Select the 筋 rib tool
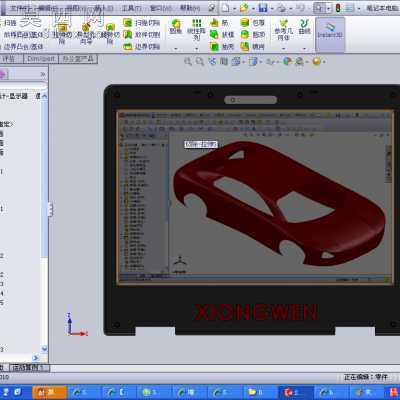Screen dimensions: 400x400 219,23
